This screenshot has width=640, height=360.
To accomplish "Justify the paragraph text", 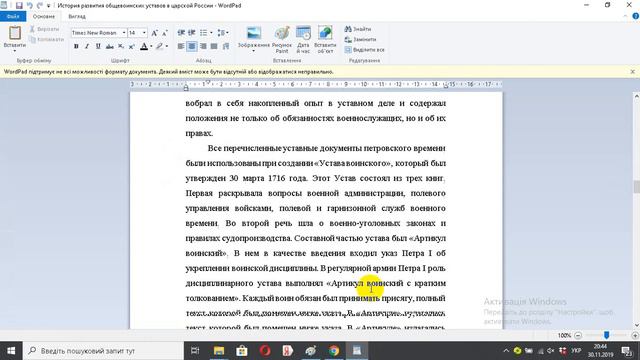I will pyautogui.click(x=213, y=47).
